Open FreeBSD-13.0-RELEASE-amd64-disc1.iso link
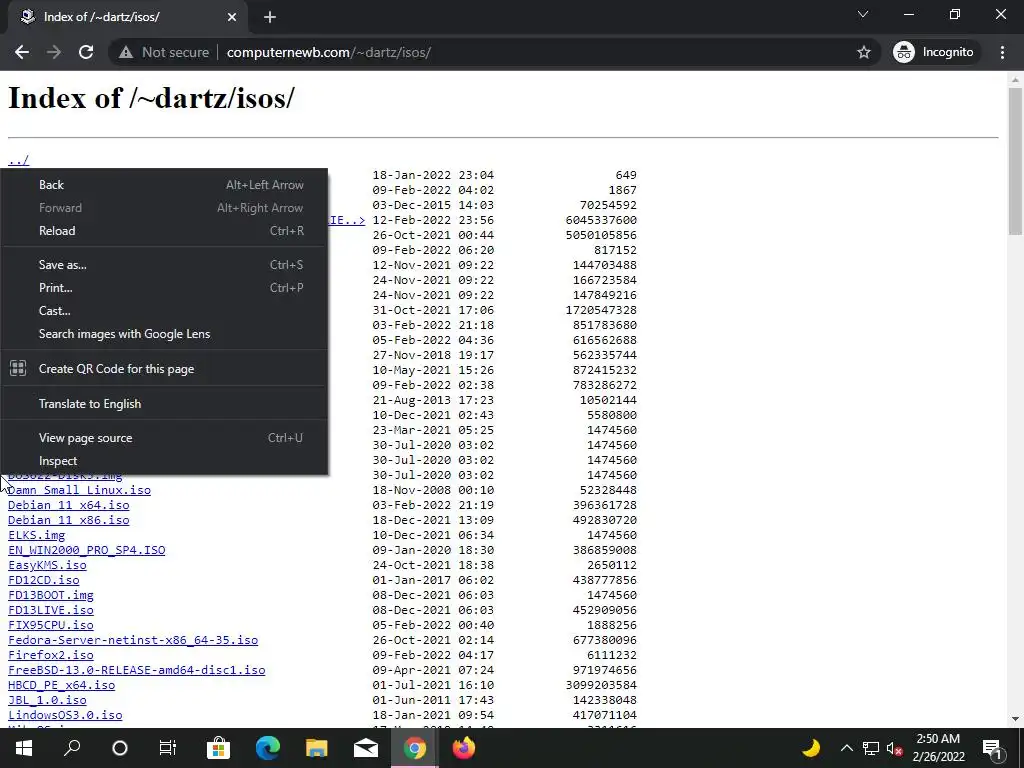 coord(136,670)
